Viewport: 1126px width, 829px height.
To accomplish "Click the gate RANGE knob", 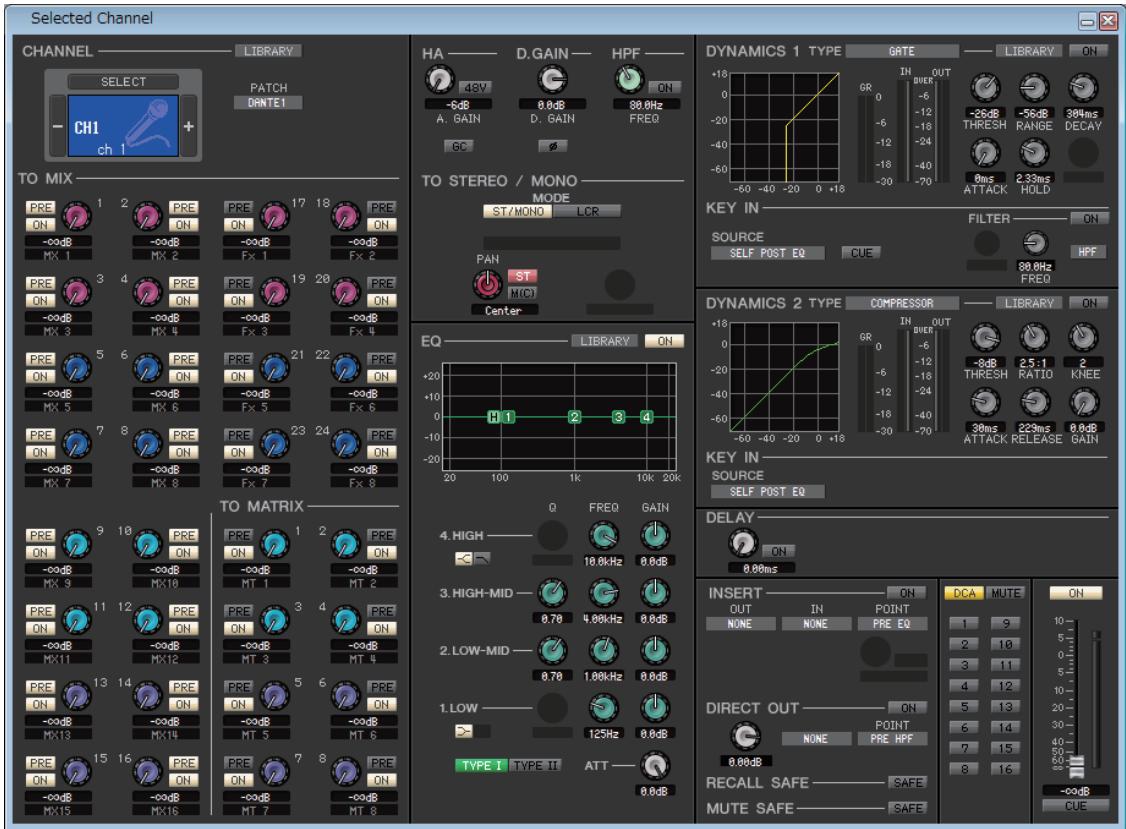I will coord(1034,88).
